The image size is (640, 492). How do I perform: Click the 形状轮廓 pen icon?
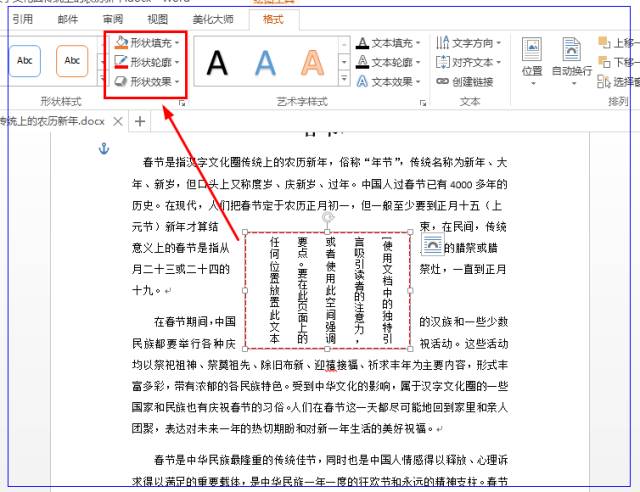[x=121, y=62]
